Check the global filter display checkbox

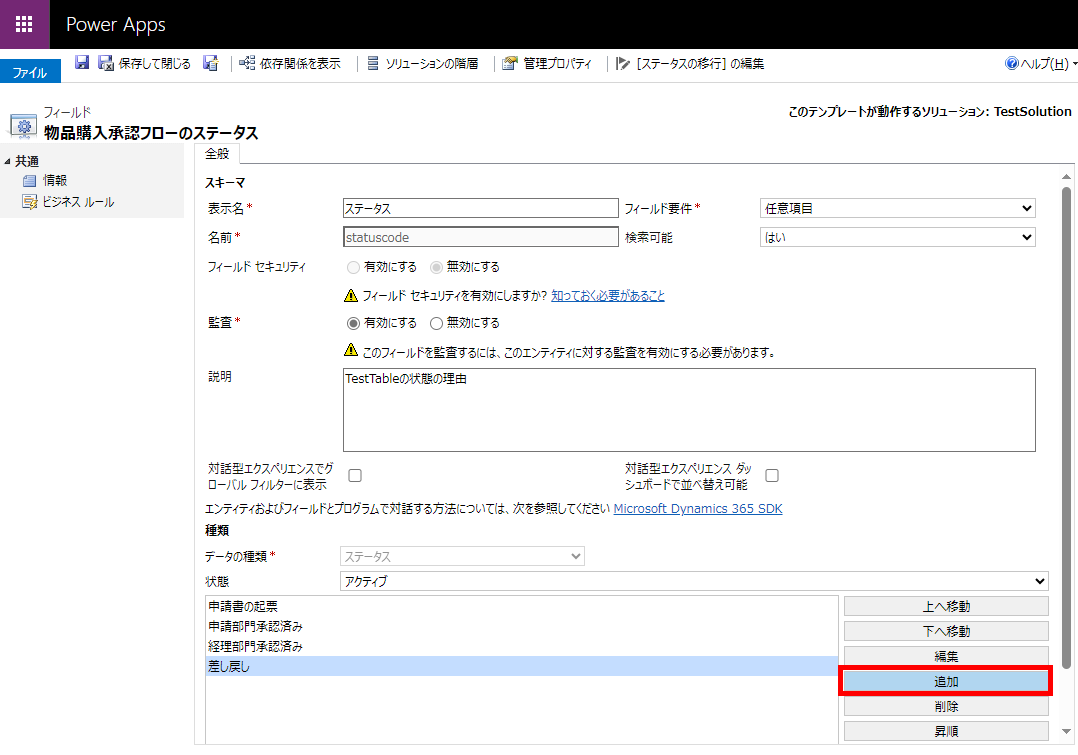[355, 475]
